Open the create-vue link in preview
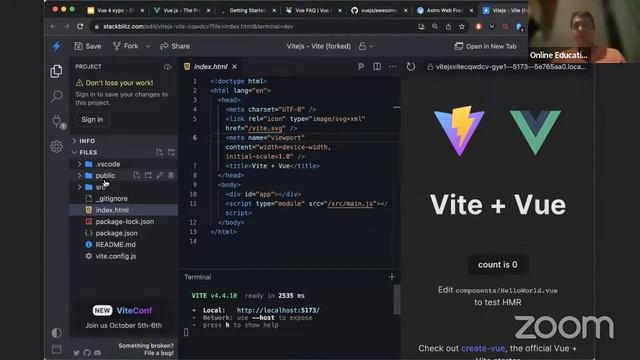Image resolution: width=640 pixels, height=360 pixels. click(483, 348)
